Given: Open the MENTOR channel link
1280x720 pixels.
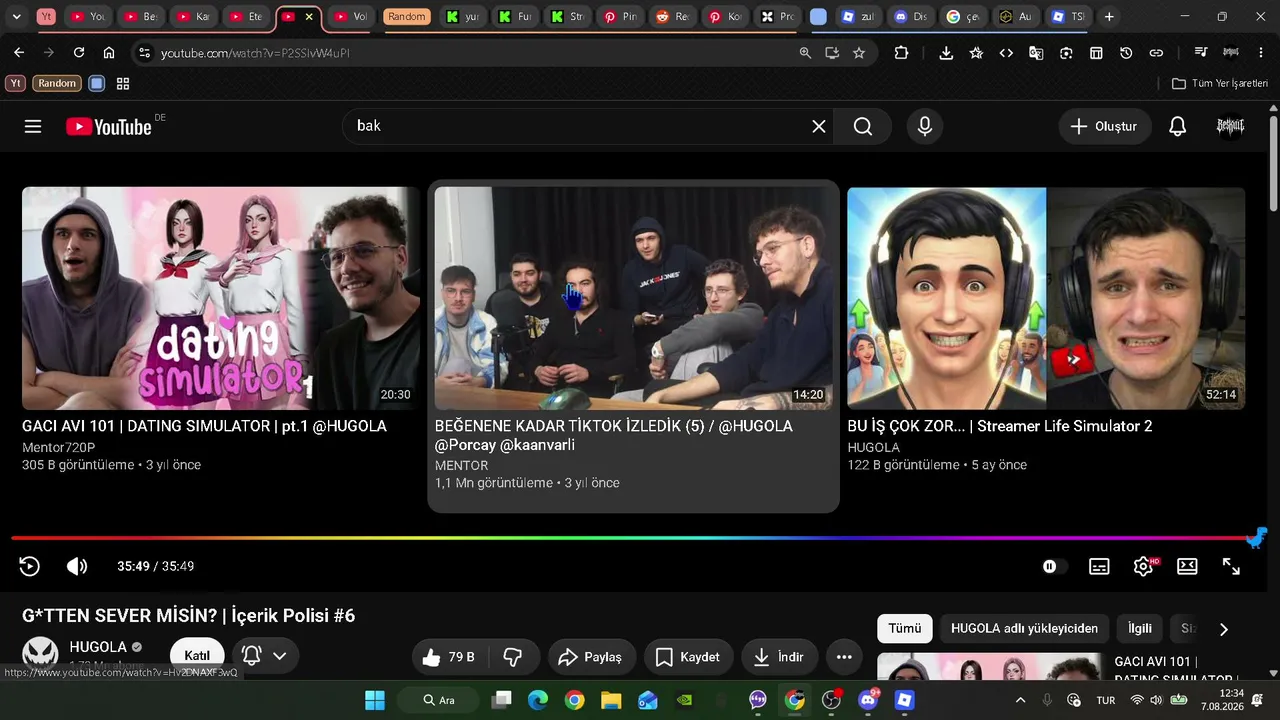Looking at the screenshot, I should click(x=462, y=465).
